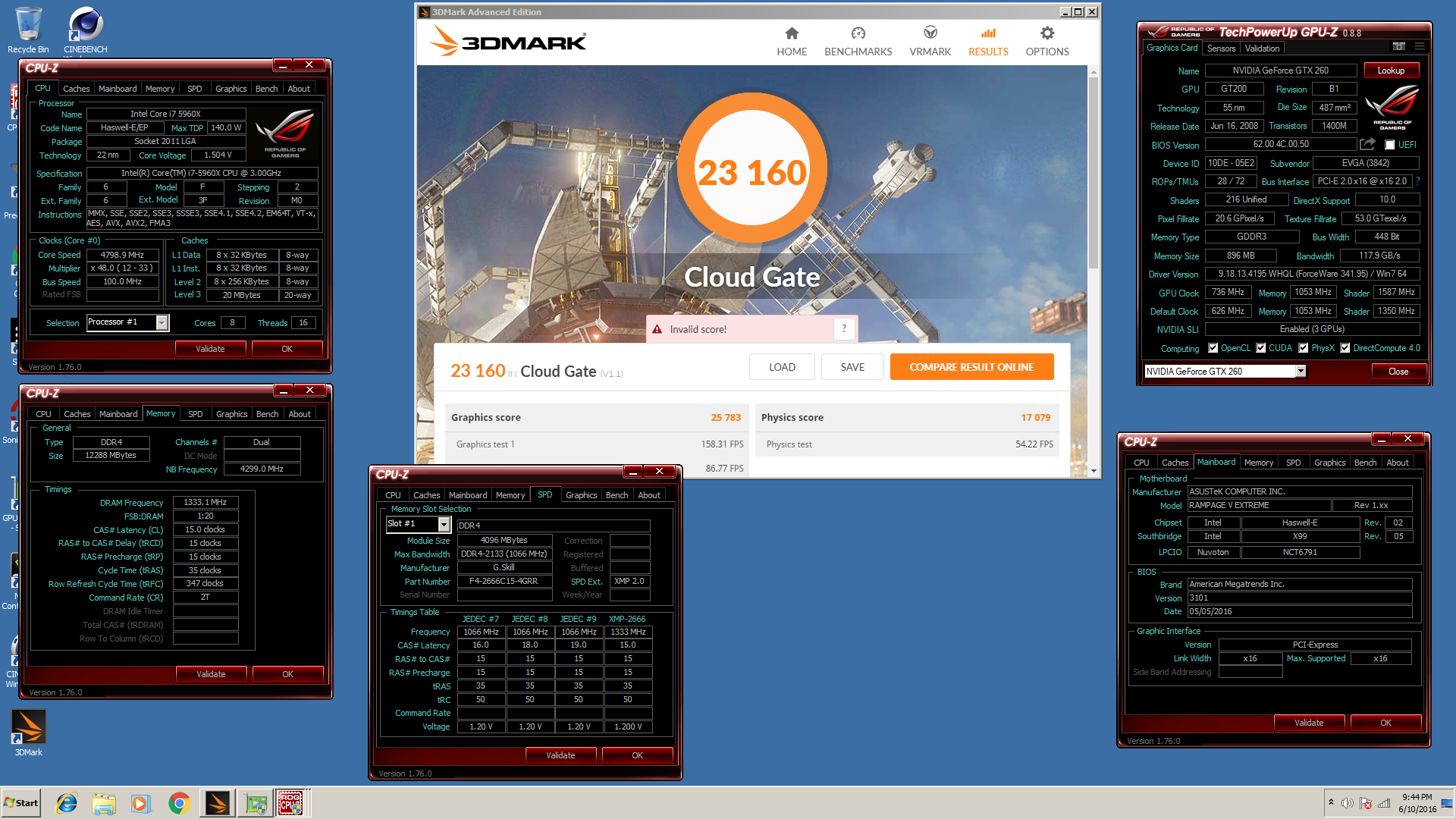Viewport: 1456px width, 819px height.
Task: Toggle the DirectCompute 4.0 checkbox
Action: pos(1345,348)
